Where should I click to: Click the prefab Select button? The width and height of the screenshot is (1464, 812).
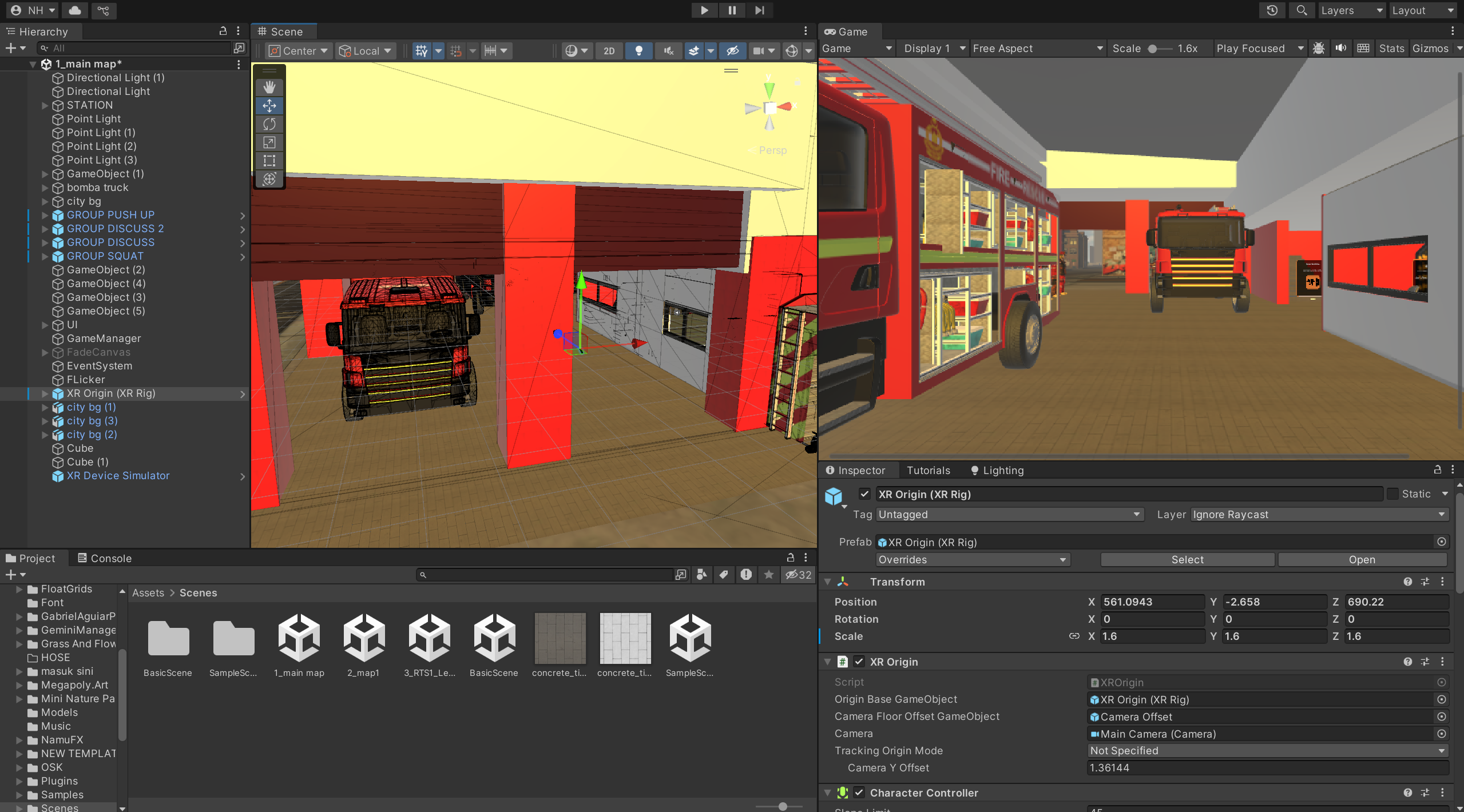[x=1187, y=560]
